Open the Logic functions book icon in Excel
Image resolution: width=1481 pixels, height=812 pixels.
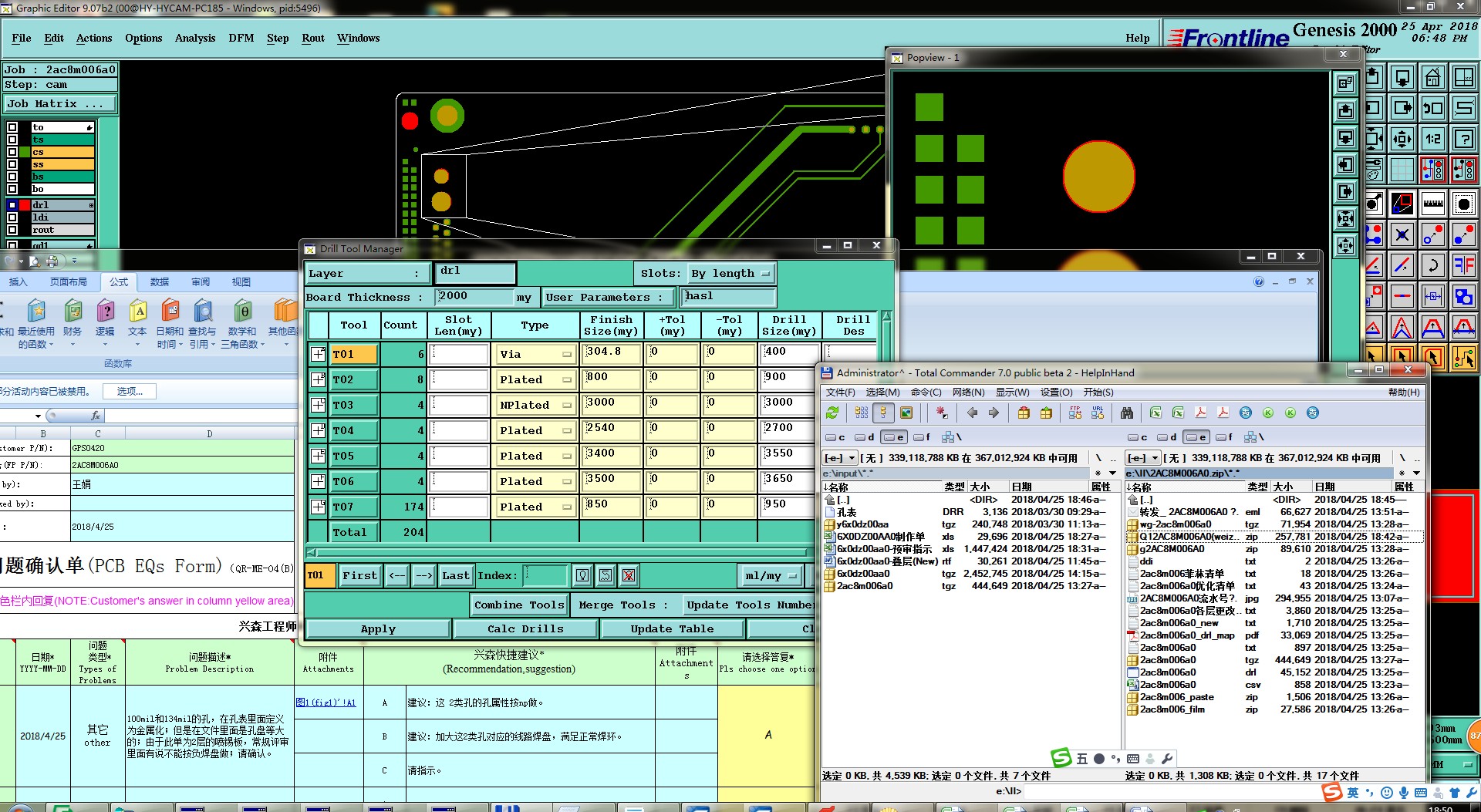[x=106, y=321]
